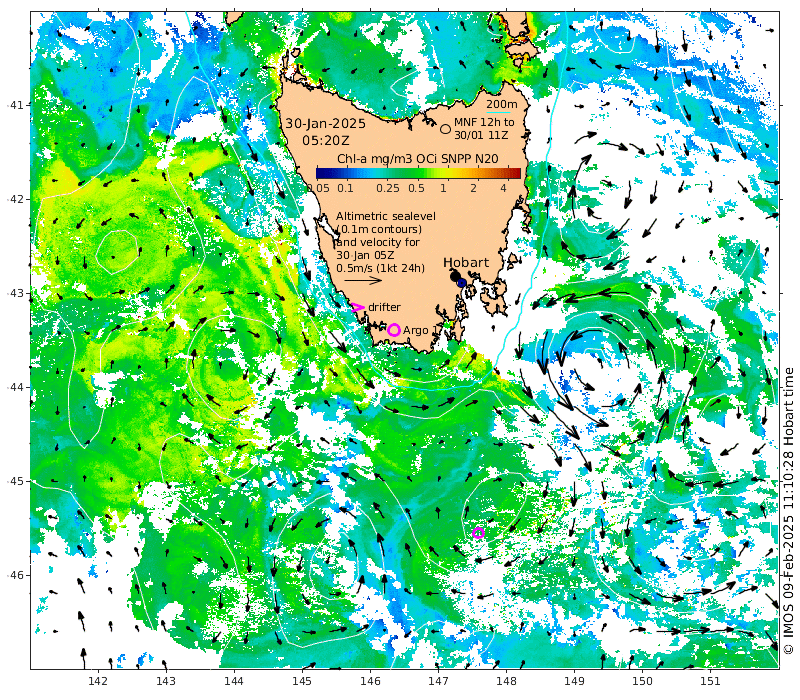Click the 0.5m/s (1kt 24h) text
Image resolution: width=800 pixels, height=700 pixels.
point(380,268)
